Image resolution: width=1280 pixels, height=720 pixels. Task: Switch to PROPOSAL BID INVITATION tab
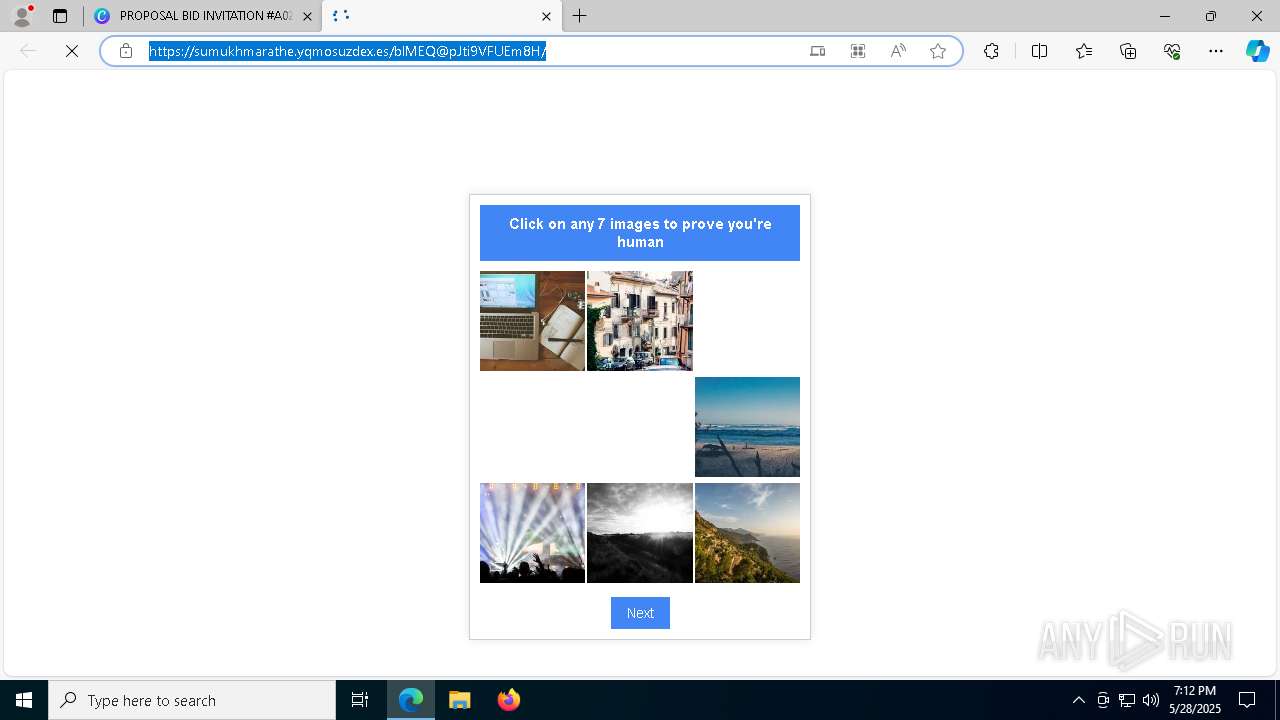(x=202, y=16)
